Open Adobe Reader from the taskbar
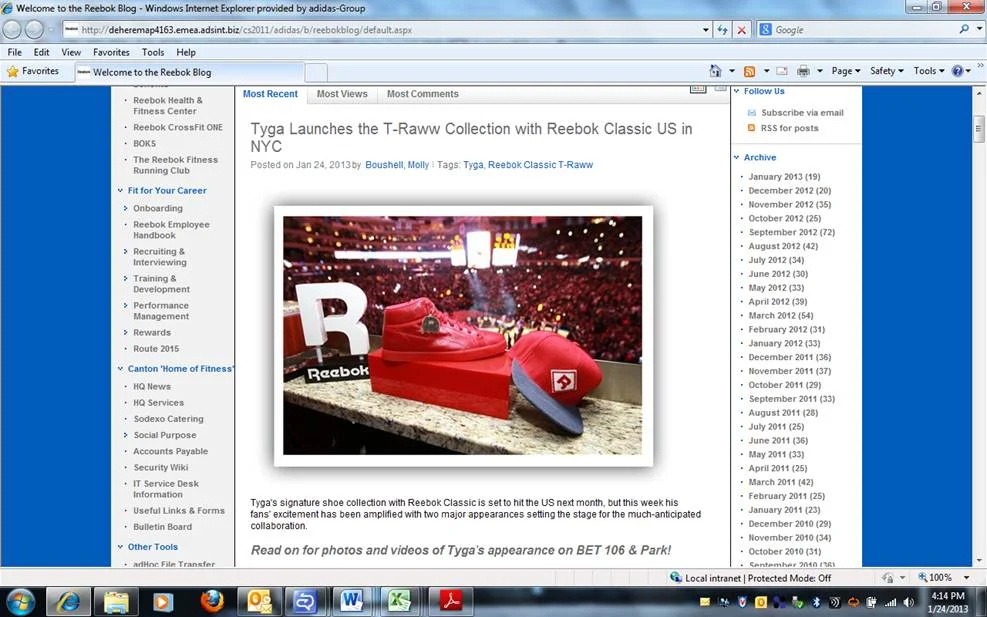 [x=450, y=602]
